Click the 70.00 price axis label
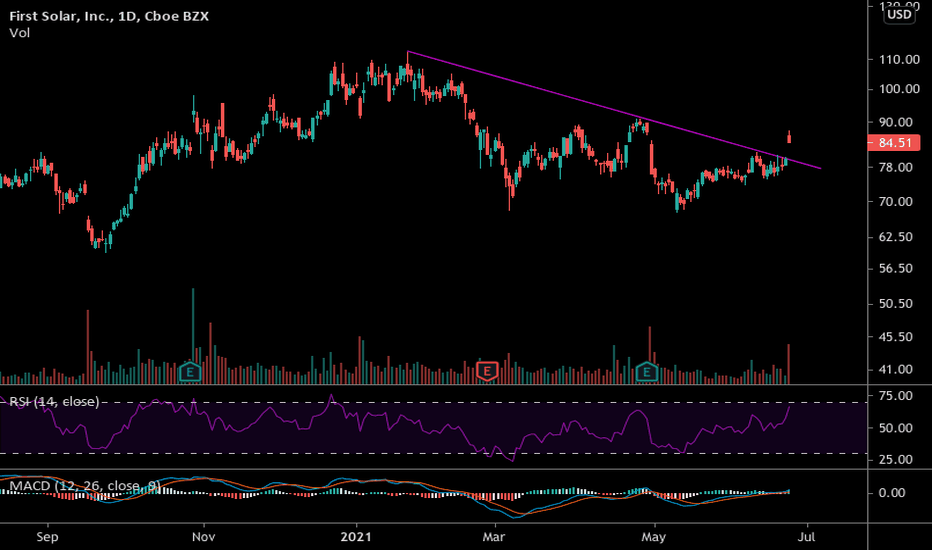Screen dimensions: 932x550 click(x=896, y=202)
